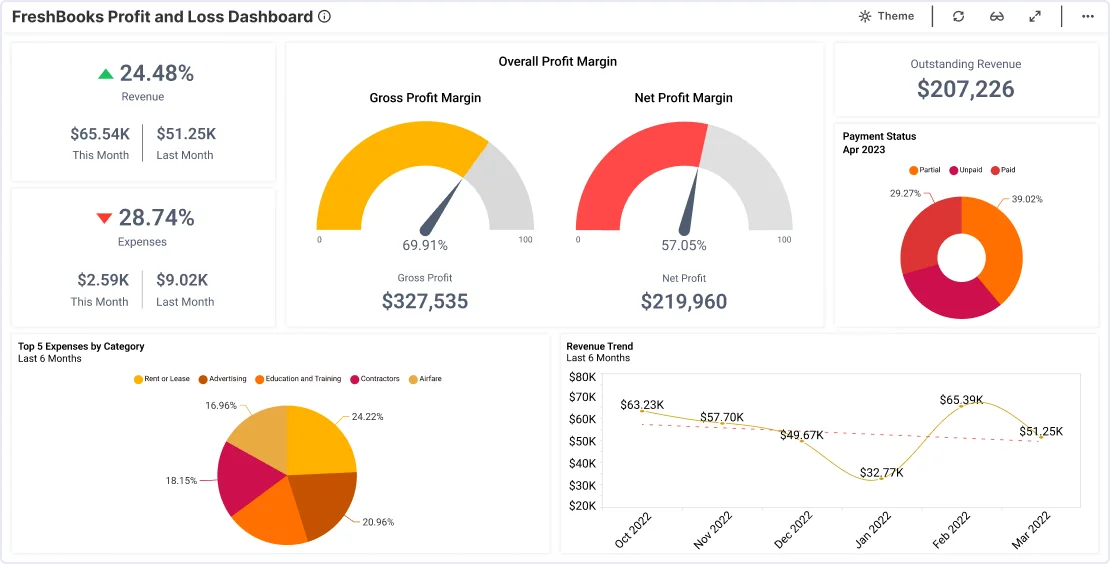1110x564 pixels.
Task: Open the Theme selector
Action: (887, 16)
